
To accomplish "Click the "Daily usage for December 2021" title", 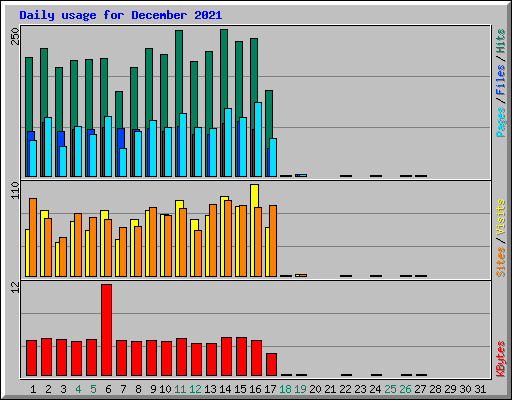I will [121, 15].
